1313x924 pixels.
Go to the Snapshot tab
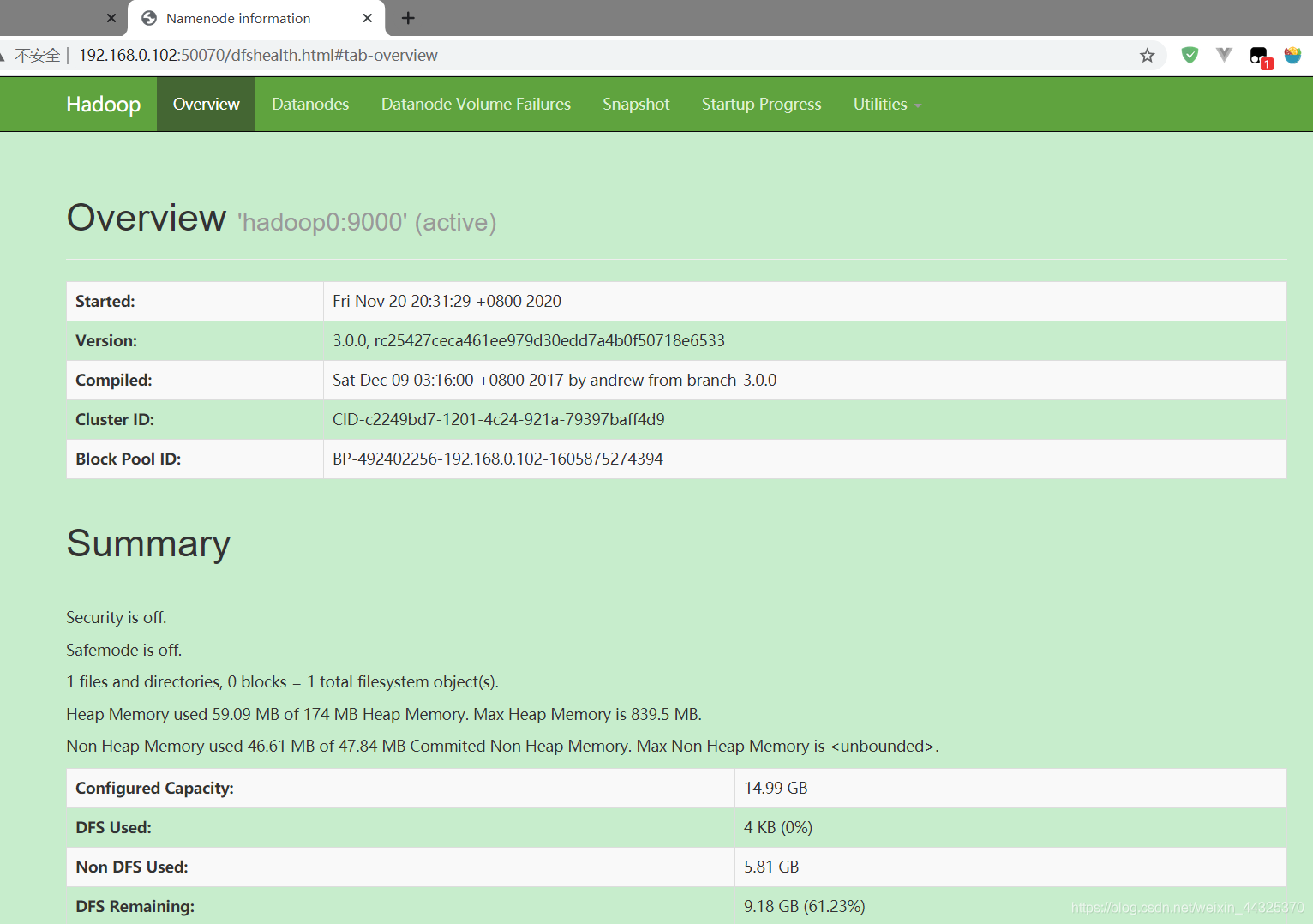pos(636,105)
